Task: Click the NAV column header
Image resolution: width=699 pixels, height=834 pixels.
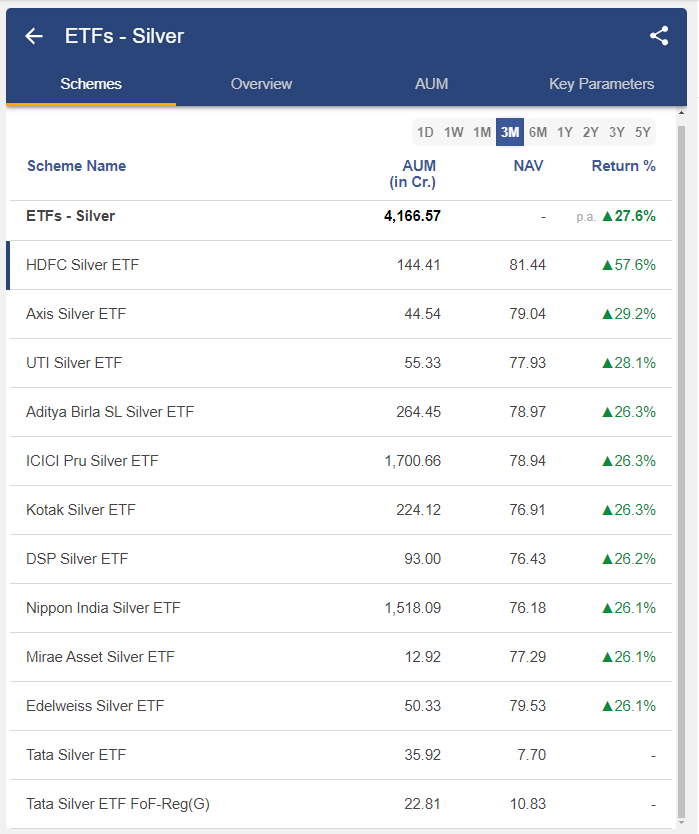Action: tap(528, 166)
